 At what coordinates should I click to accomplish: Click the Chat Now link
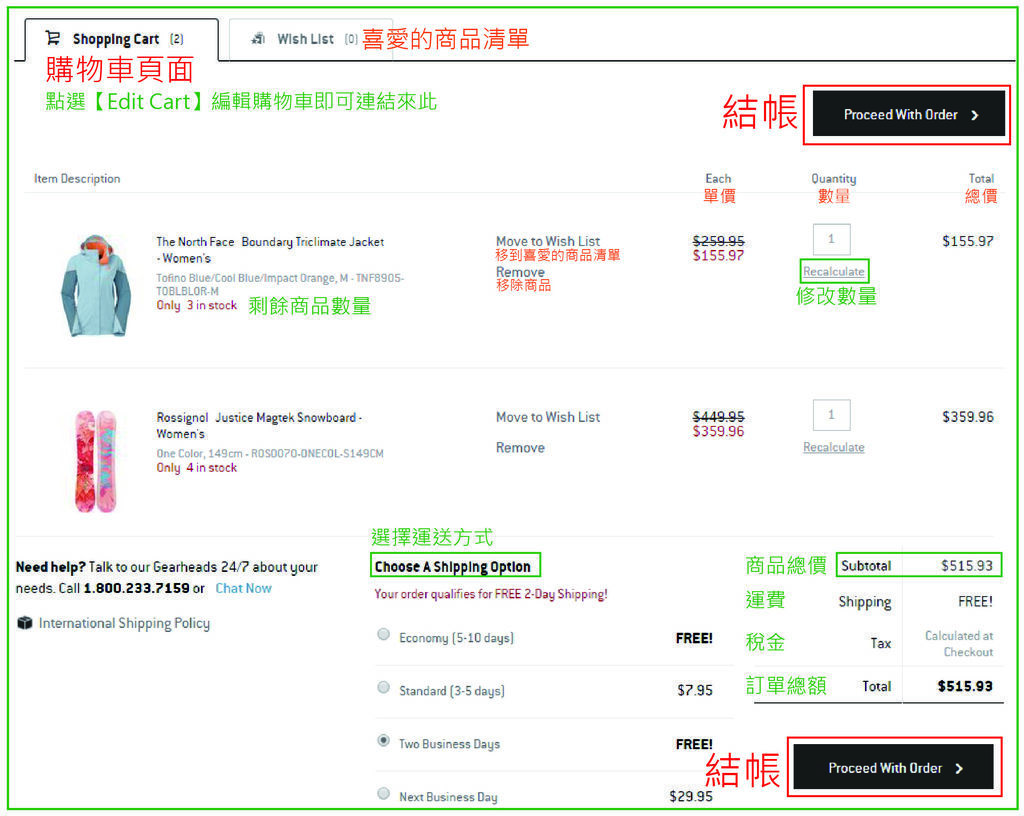point(244,588)
